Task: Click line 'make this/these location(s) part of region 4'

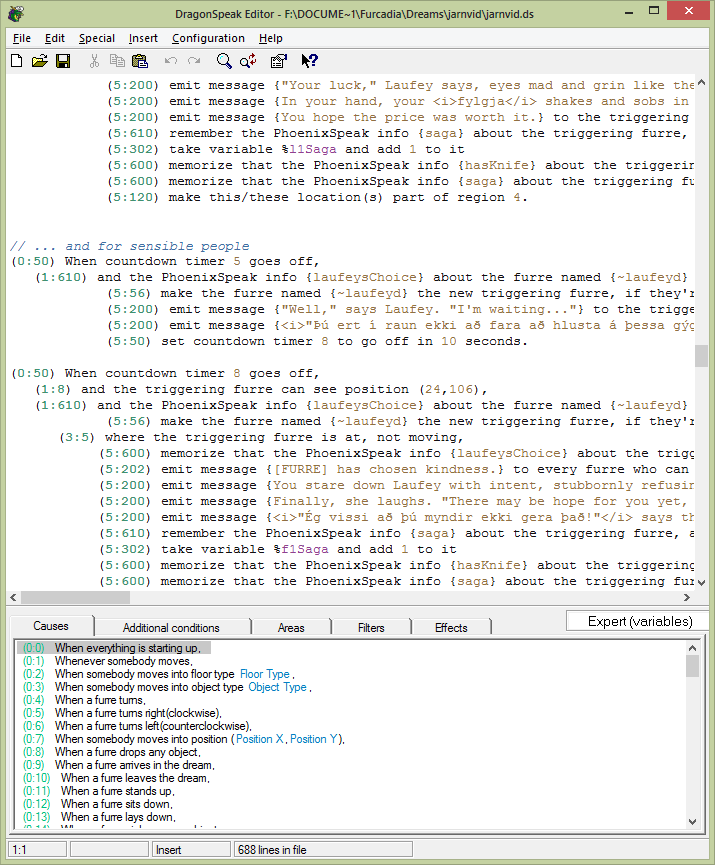Action: pos(318,197)
